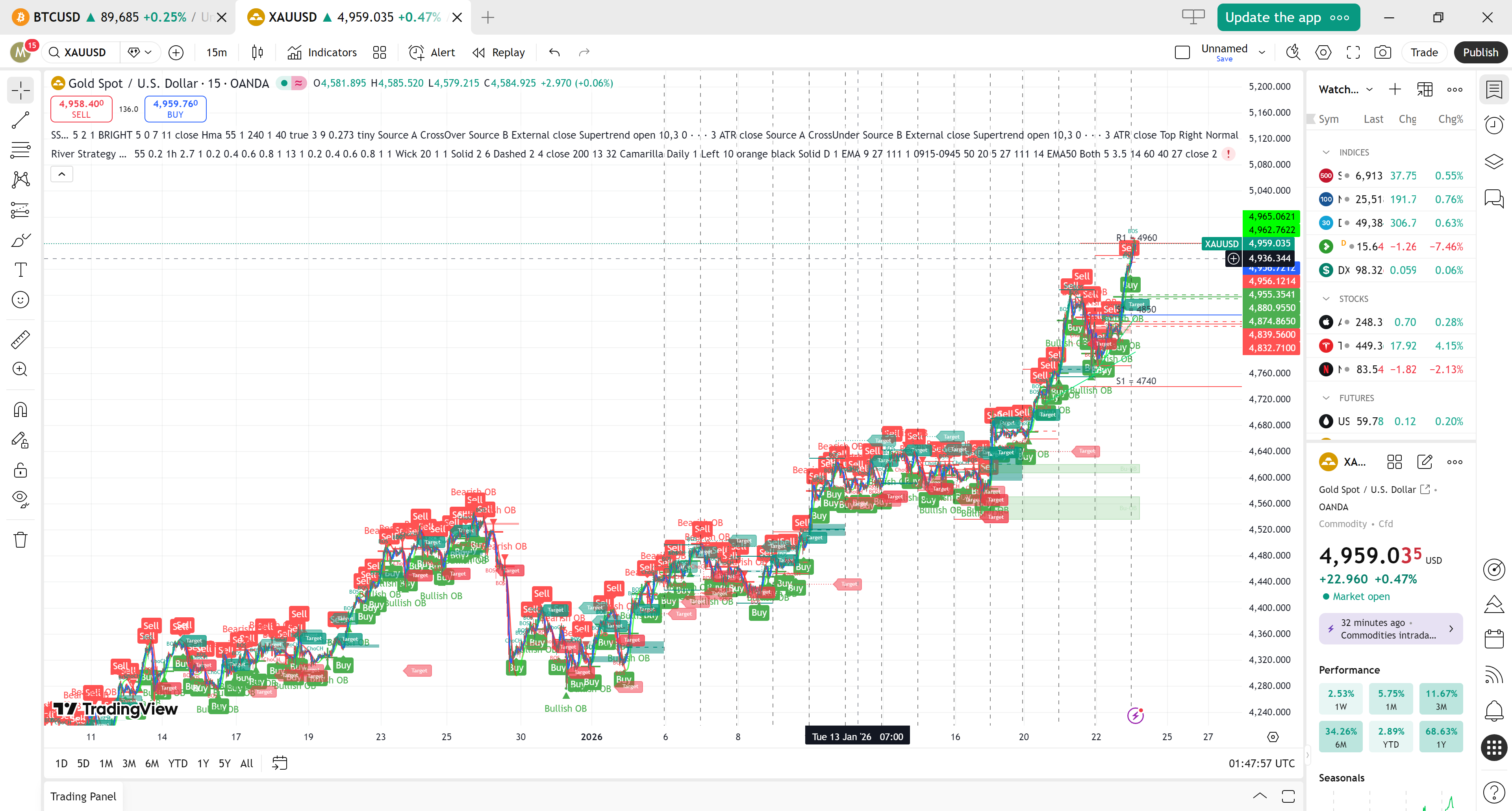The image size is (1512, 811).
Task: Select the 3M time range
Action: (129, 763)
